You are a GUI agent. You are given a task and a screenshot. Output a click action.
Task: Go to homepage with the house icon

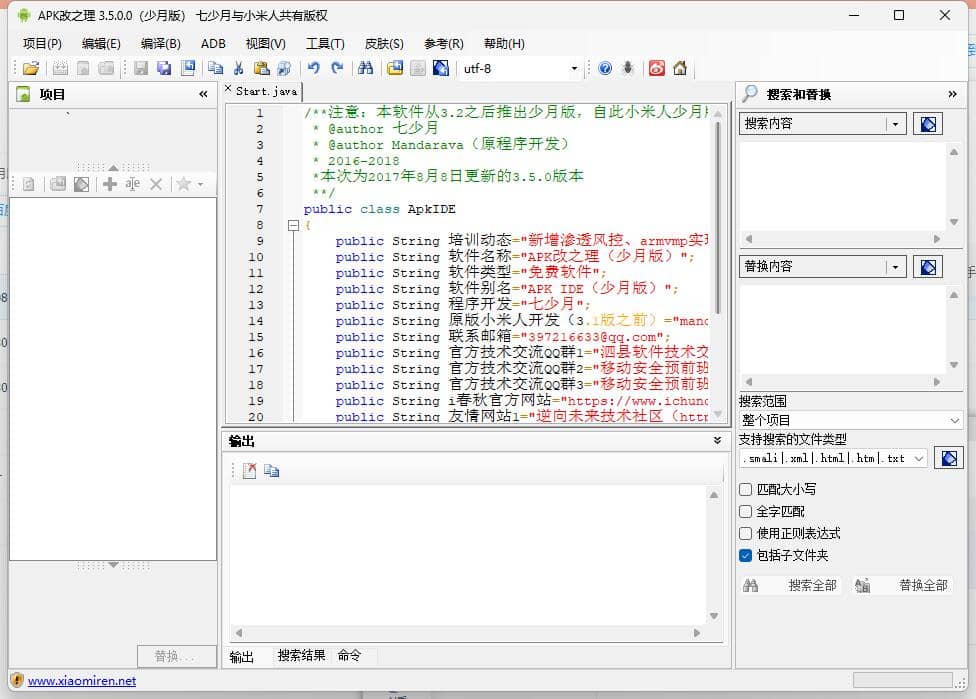[x=681, y=68]
